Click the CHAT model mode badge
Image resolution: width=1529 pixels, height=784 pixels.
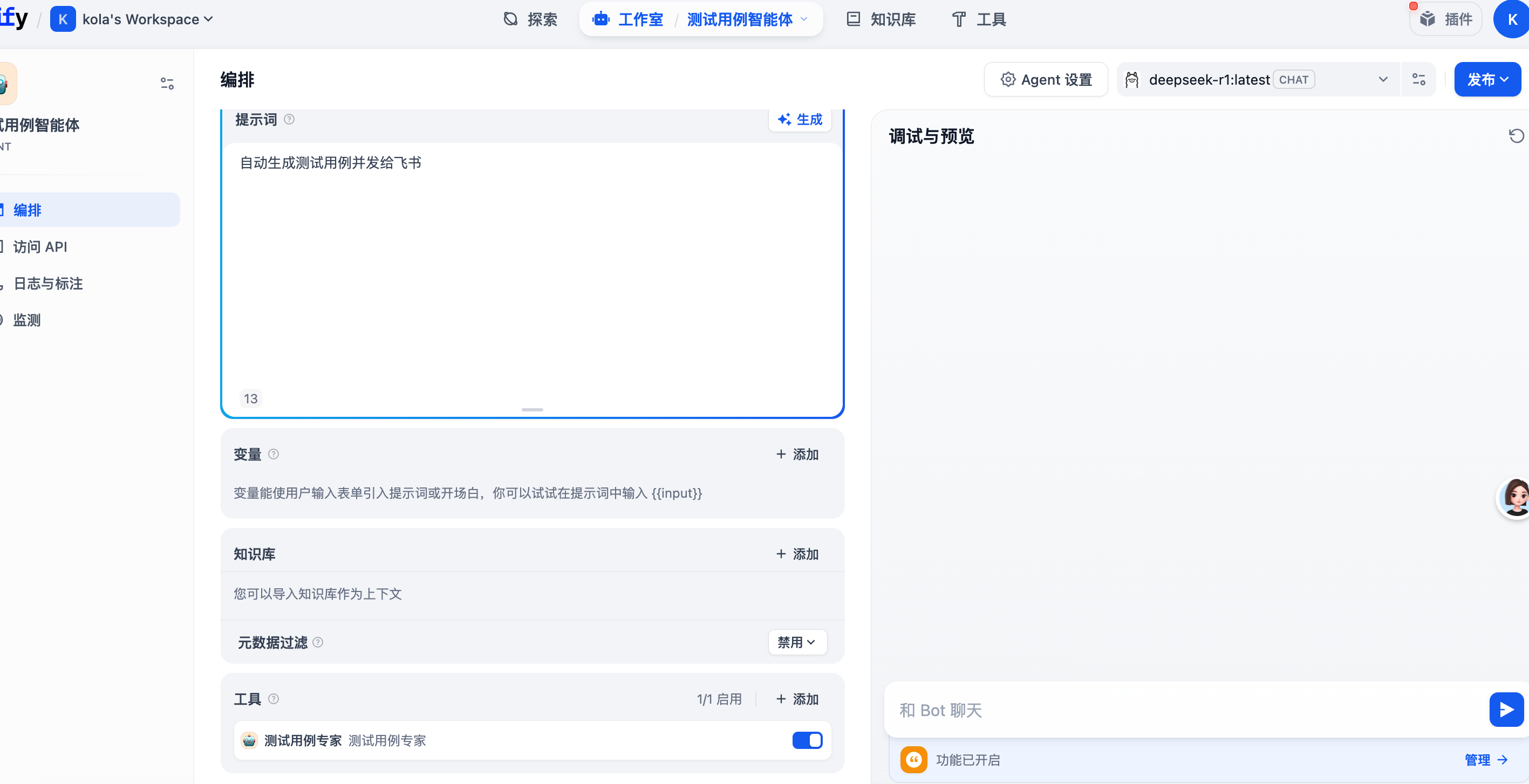[x=1293, y=79]
